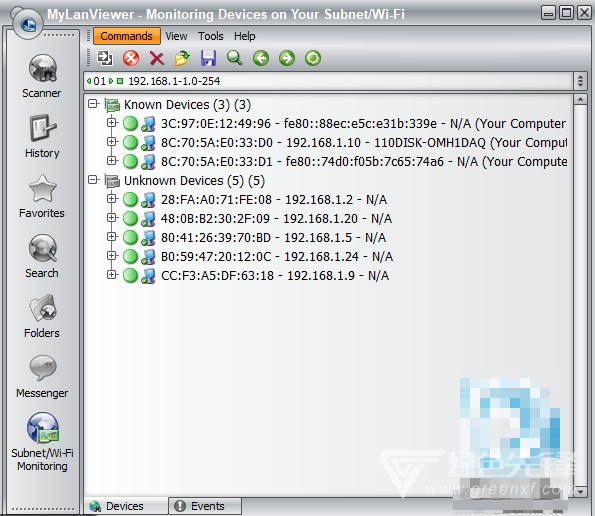Select row 8C:70:5A:E0:33:D1 fe80::74d0
The width and height of the screenshot is (595, 516).
pyautogui.click(x=364, y=162)
